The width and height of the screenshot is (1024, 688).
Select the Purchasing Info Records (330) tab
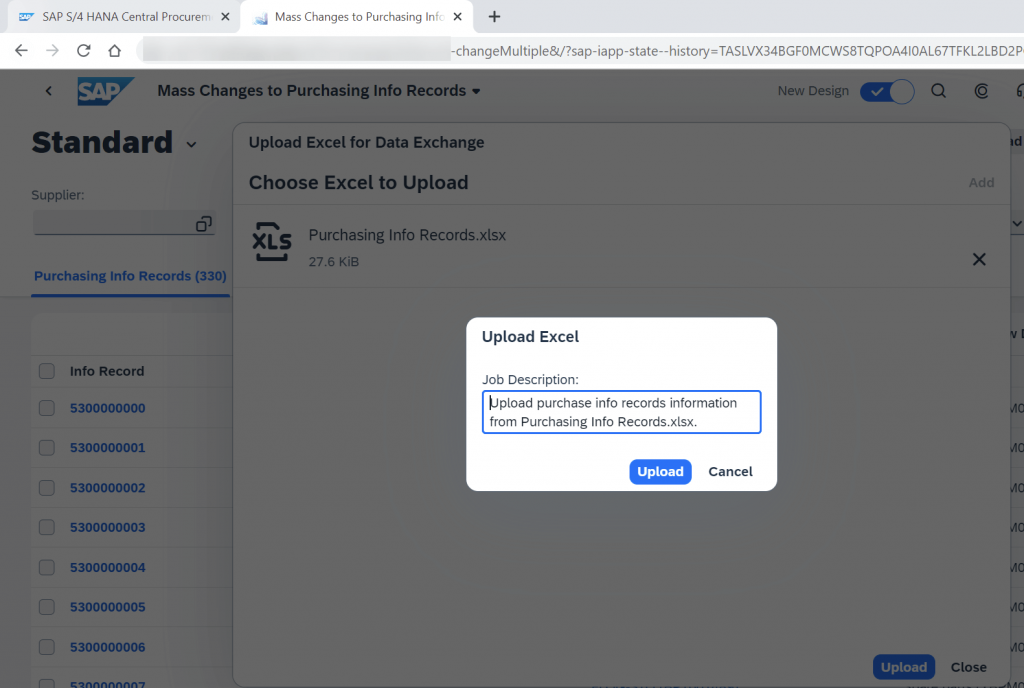pos(130,276)
